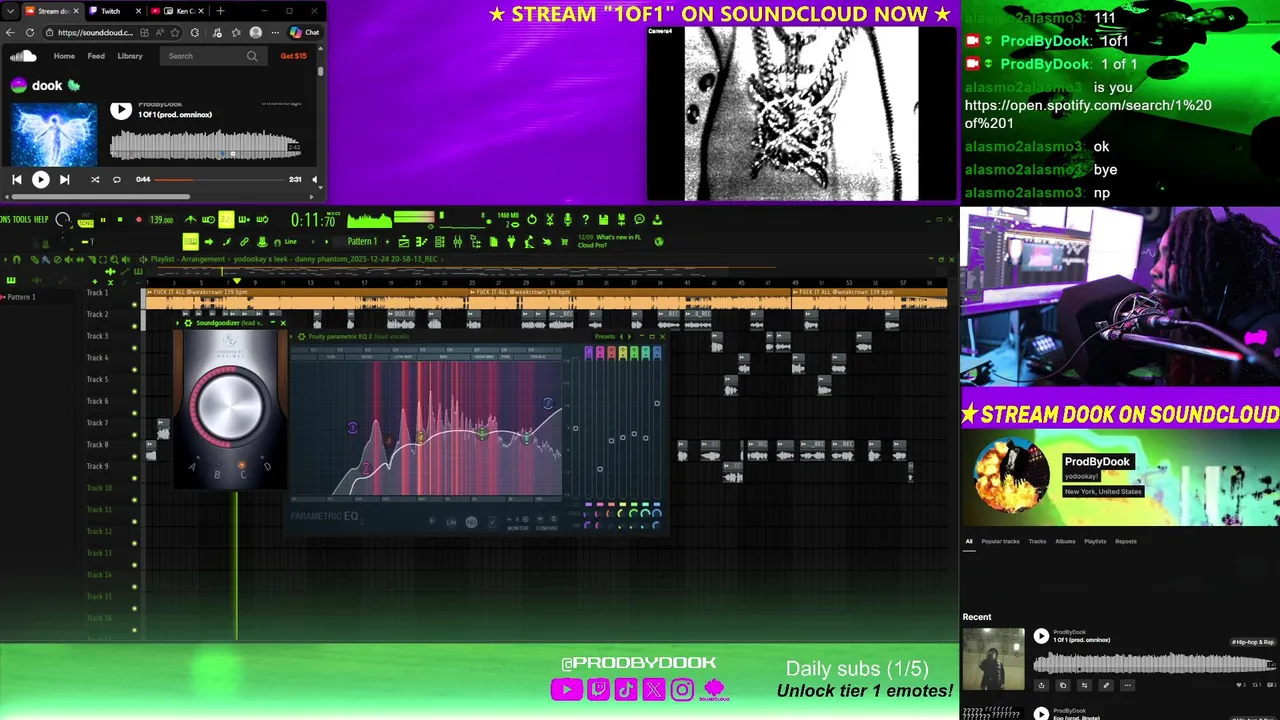This screenshot has height=720, width=1280.
Task: Click the link chain icon in FL toolbar
Action: [x=244, y=241]
